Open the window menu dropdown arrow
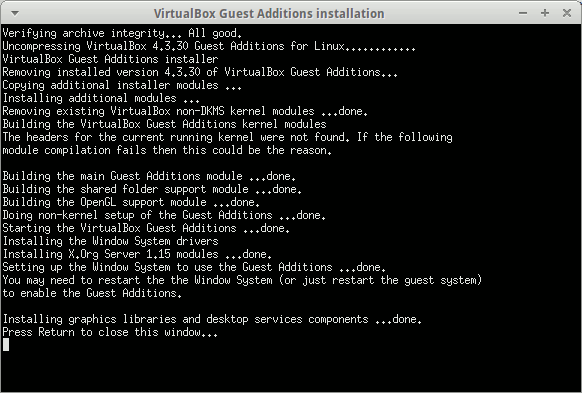 15,13
